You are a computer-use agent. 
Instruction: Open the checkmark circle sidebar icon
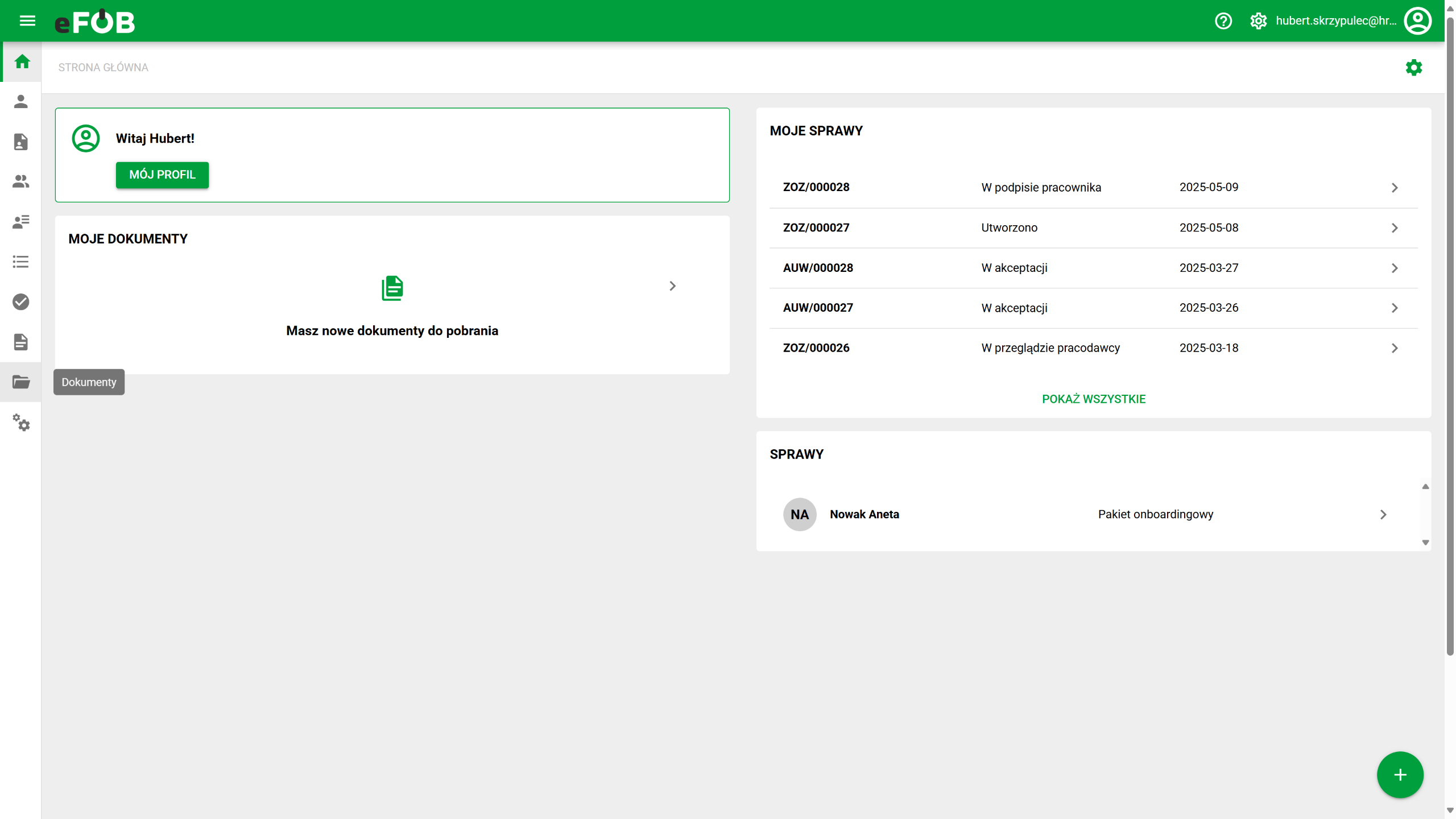point(21,302)
